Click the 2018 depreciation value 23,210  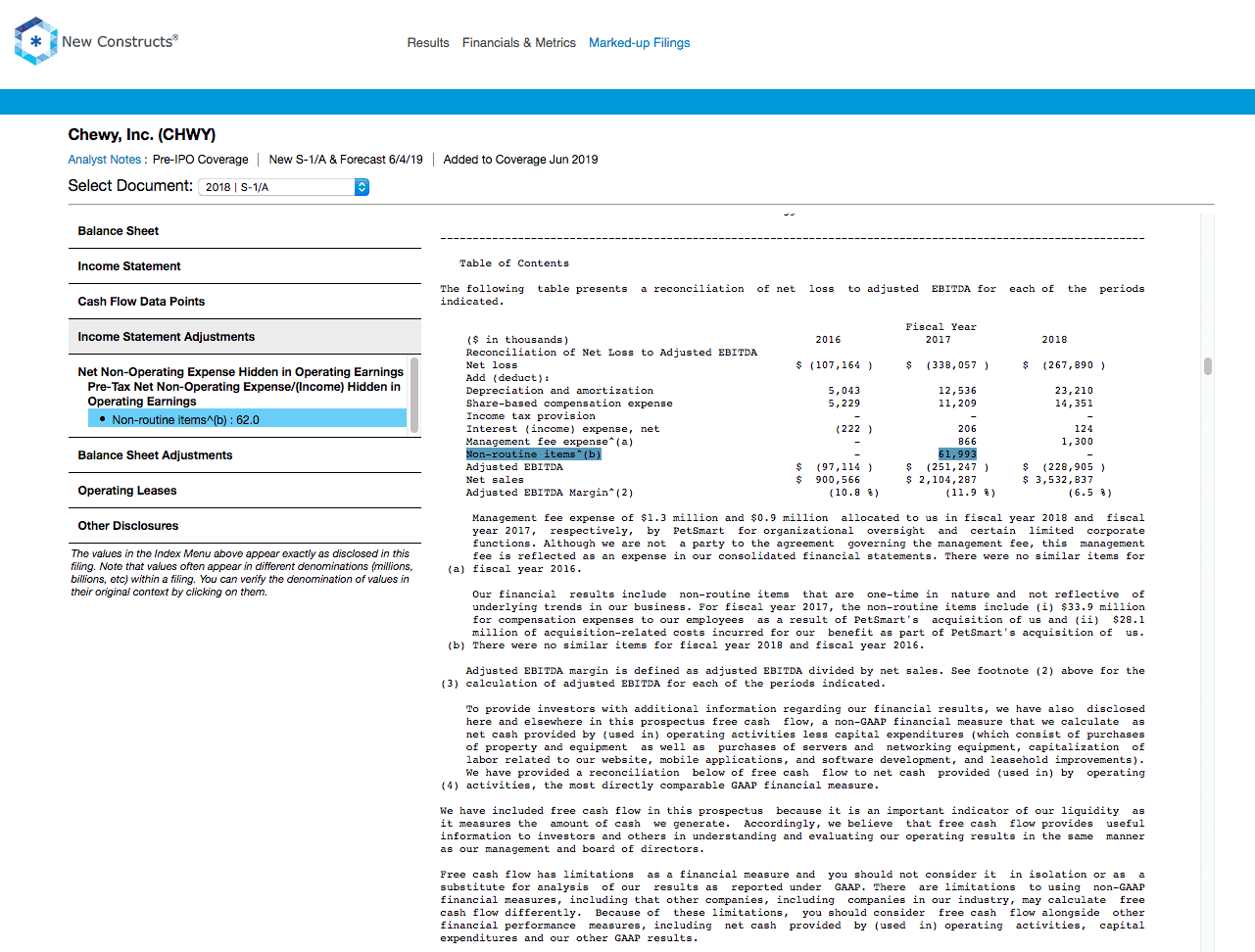tap(1074, 391)
